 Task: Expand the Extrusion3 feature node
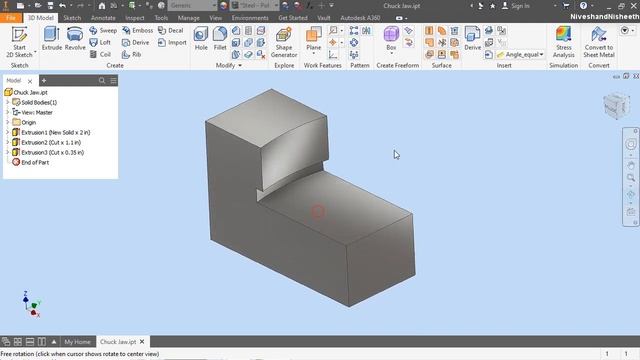pos(7,152)
